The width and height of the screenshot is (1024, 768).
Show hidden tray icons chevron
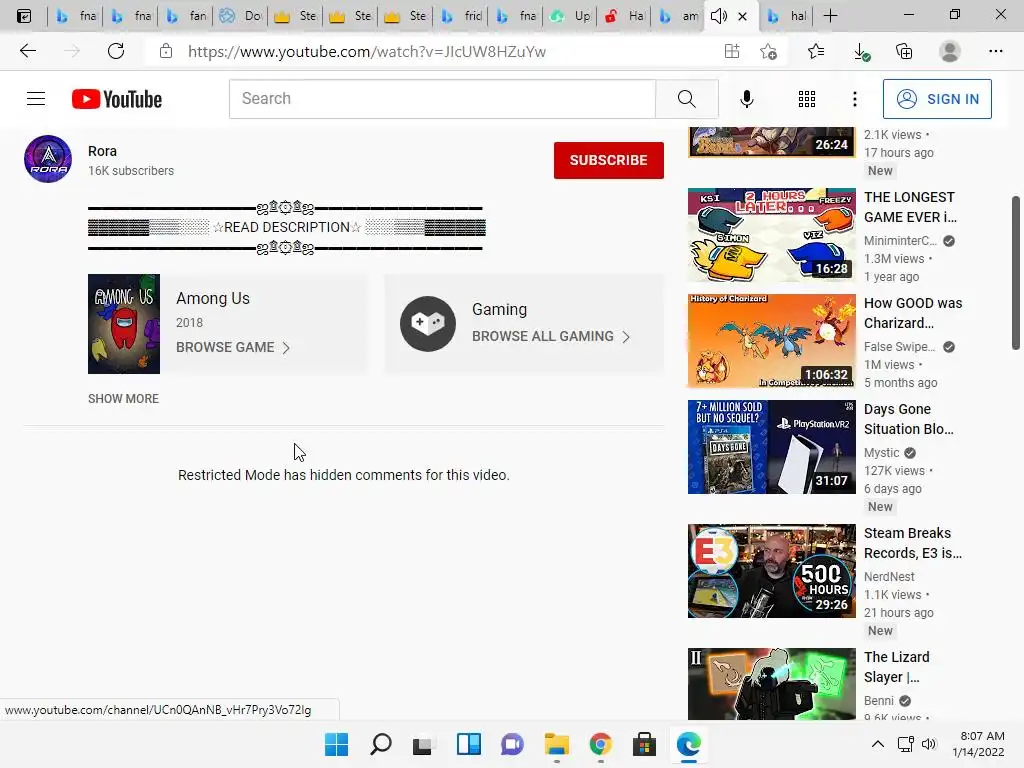[x=878, y=744]
